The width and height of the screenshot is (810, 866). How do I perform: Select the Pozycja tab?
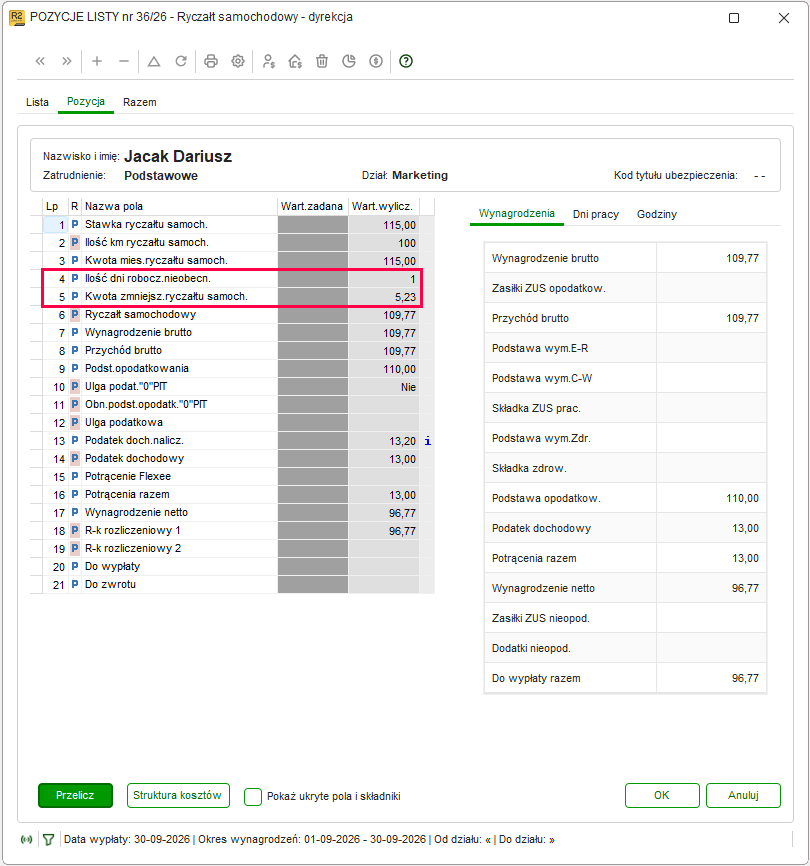click(86, 102)
